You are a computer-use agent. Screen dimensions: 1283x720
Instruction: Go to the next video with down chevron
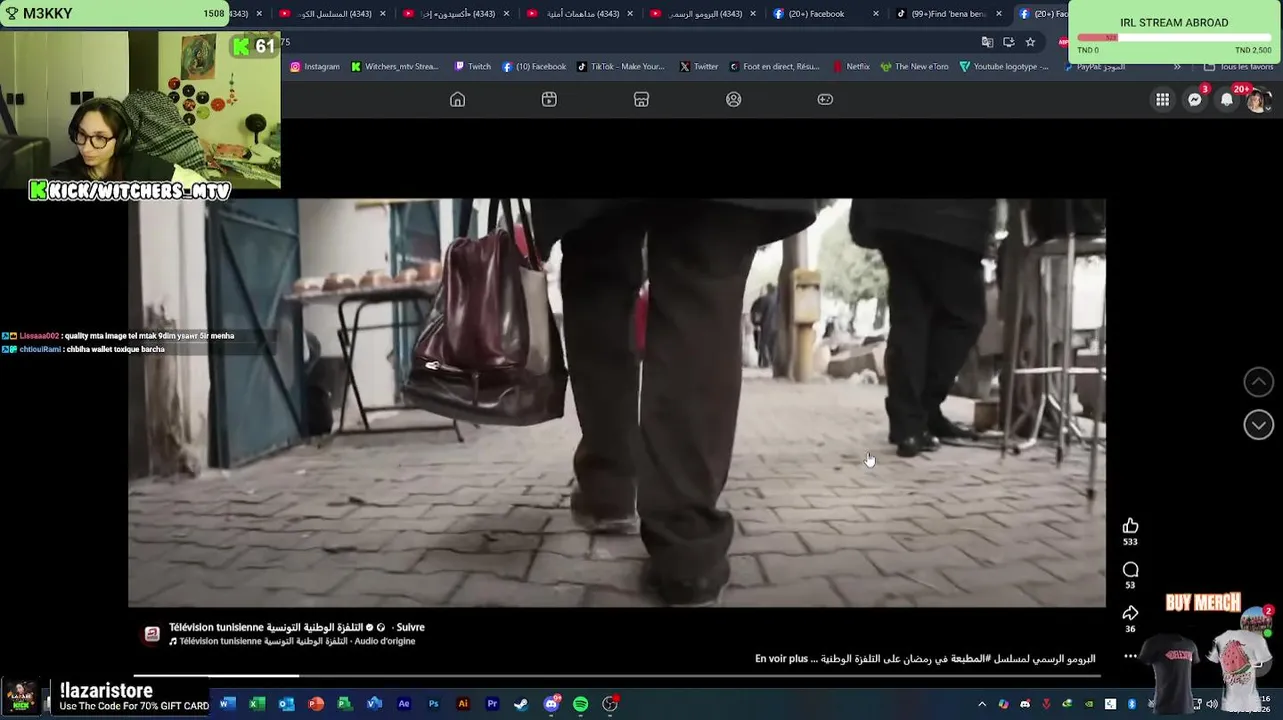tap(1258, 425)
